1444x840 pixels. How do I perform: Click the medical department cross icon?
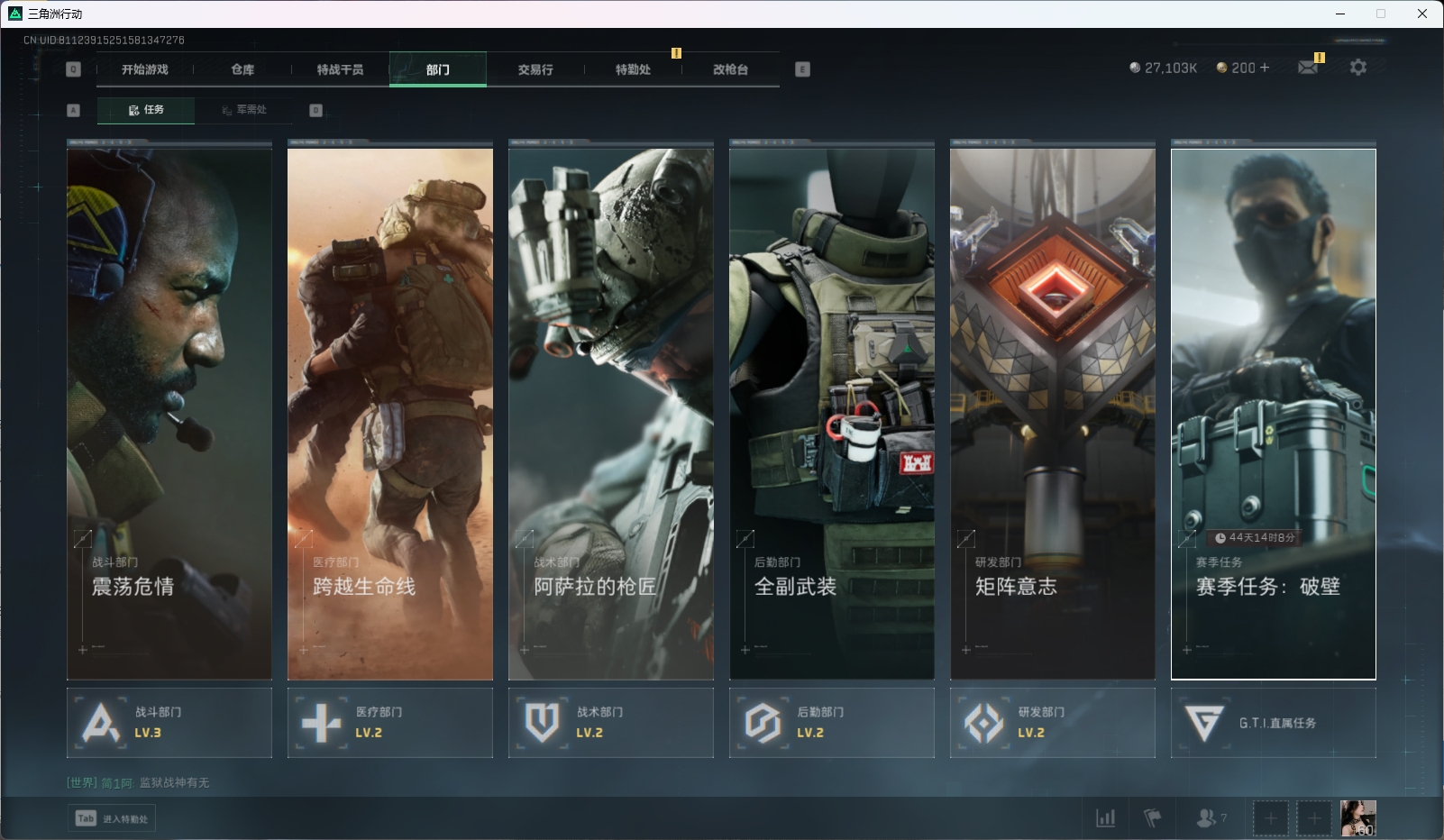[x=321, y=723]
